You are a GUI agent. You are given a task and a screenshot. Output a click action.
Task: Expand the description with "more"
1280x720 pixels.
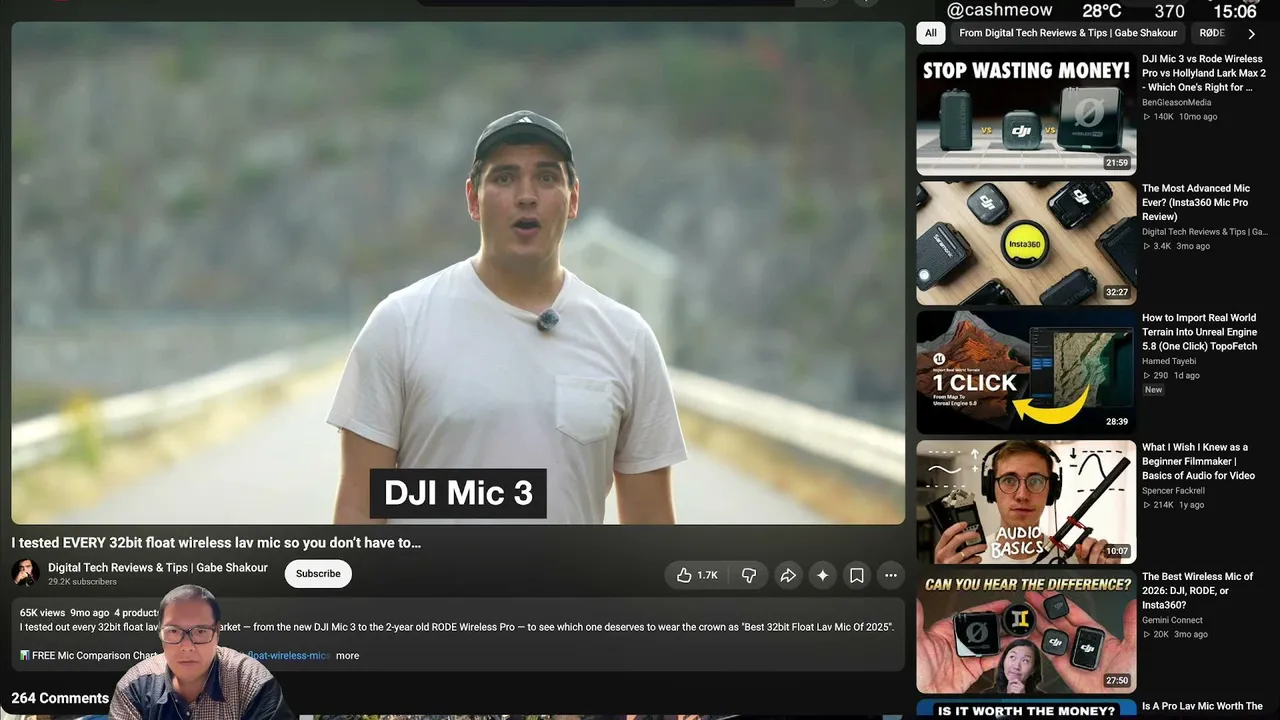pyautogui.click(x=347, y=656)
